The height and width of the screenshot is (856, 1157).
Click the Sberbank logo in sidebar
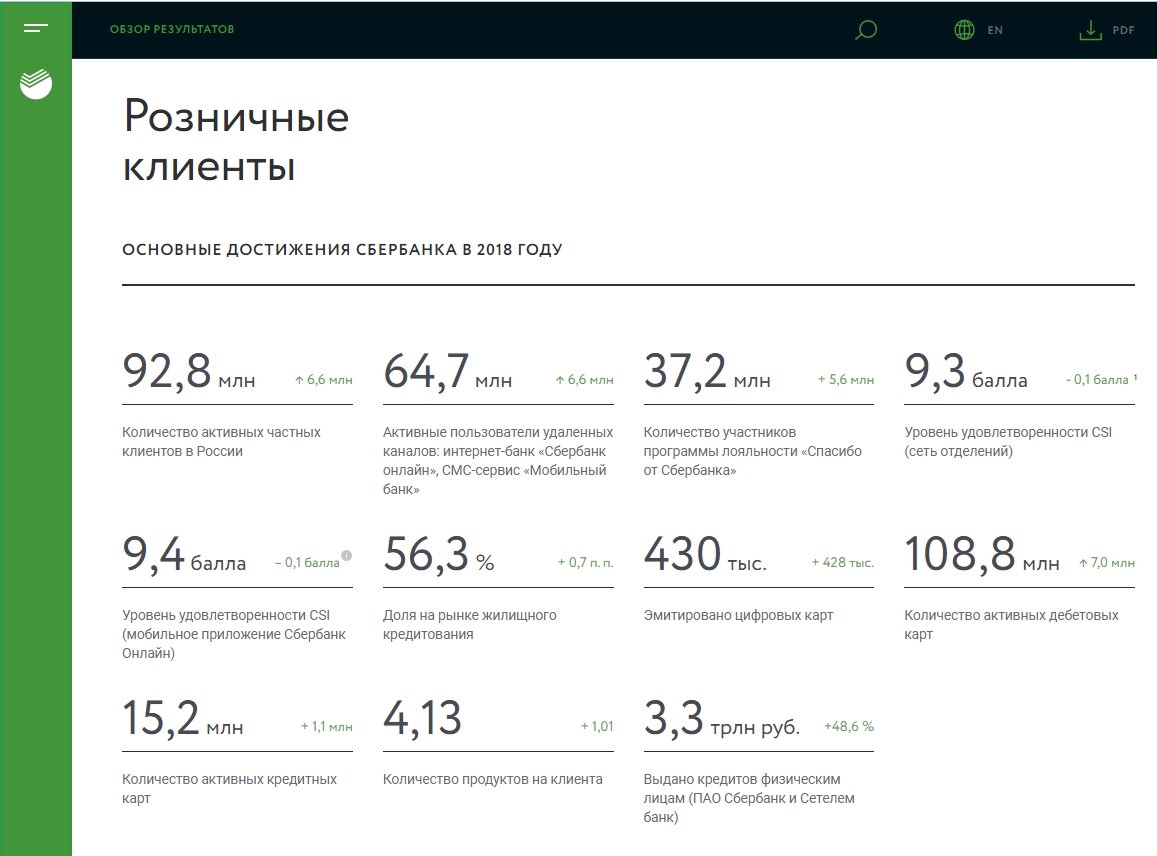(x=36, y=84)
